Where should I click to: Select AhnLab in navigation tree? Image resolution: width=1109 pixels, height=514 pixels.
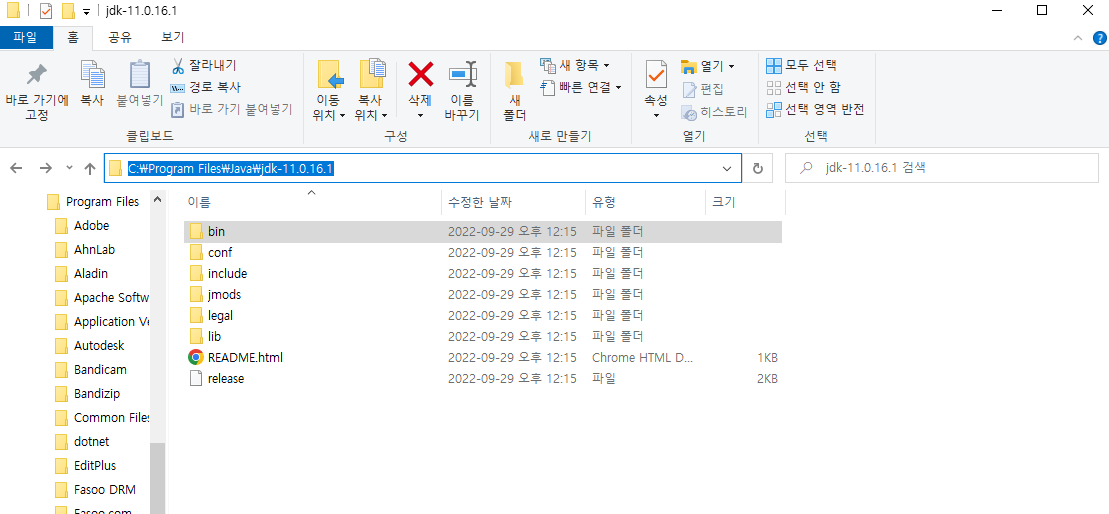pyautogui.click(x=85, y=250)
